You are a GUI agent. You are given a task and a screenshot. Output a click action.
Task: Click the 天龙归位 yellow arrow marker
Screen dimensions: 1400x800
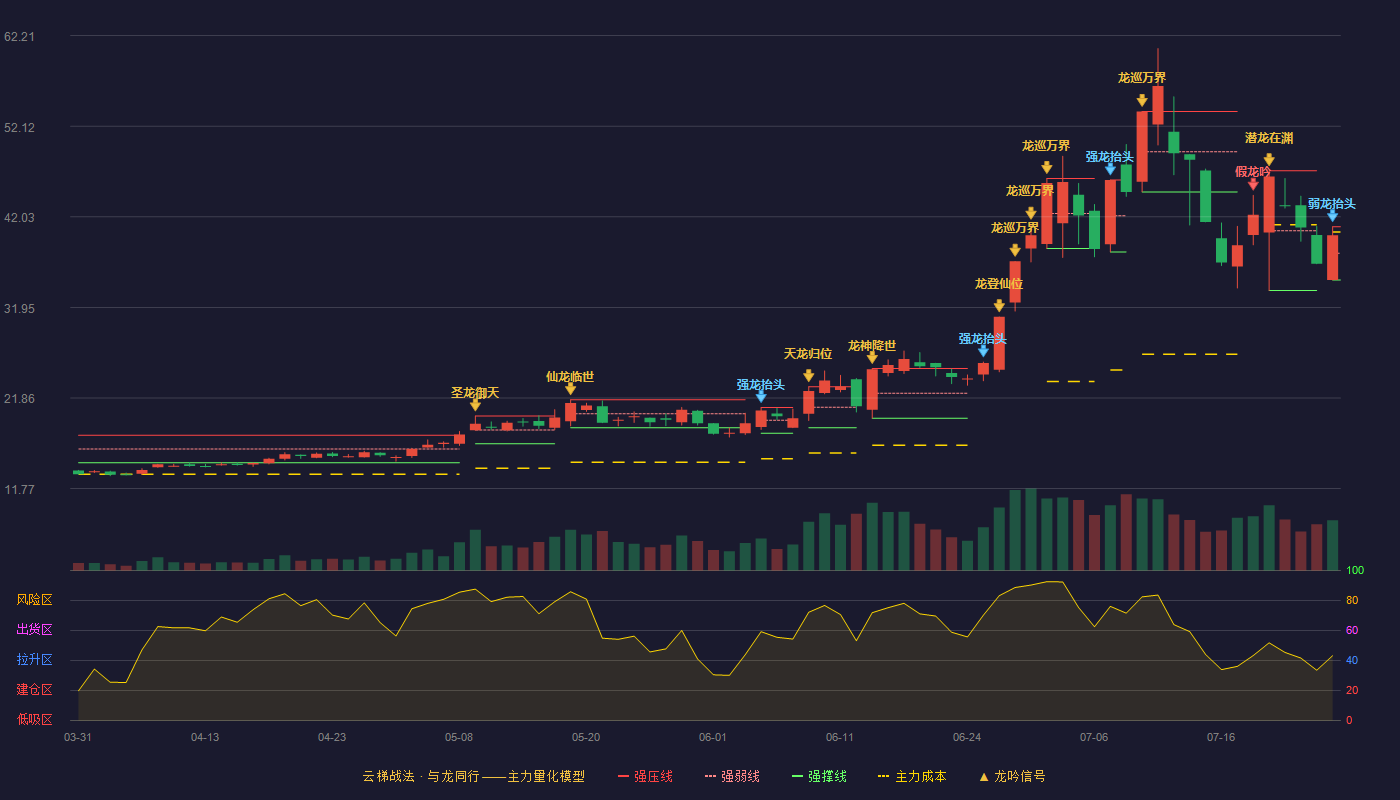[808, 376]
